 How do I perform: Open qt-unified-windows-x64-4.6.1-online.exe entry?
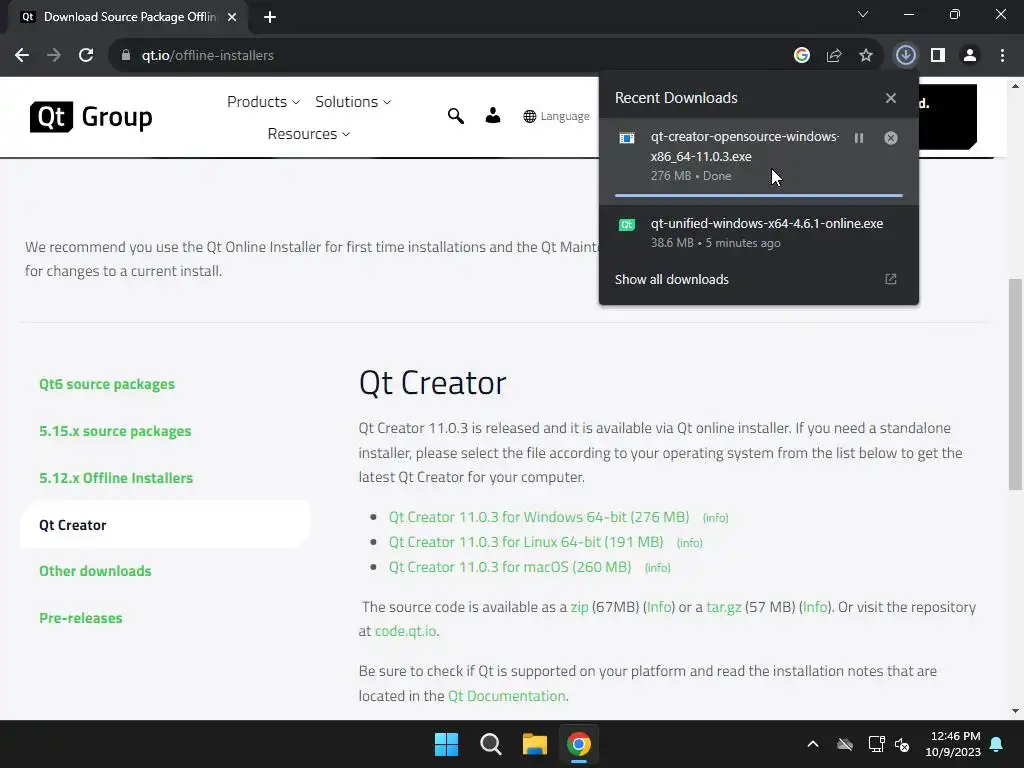click(759, 232)
